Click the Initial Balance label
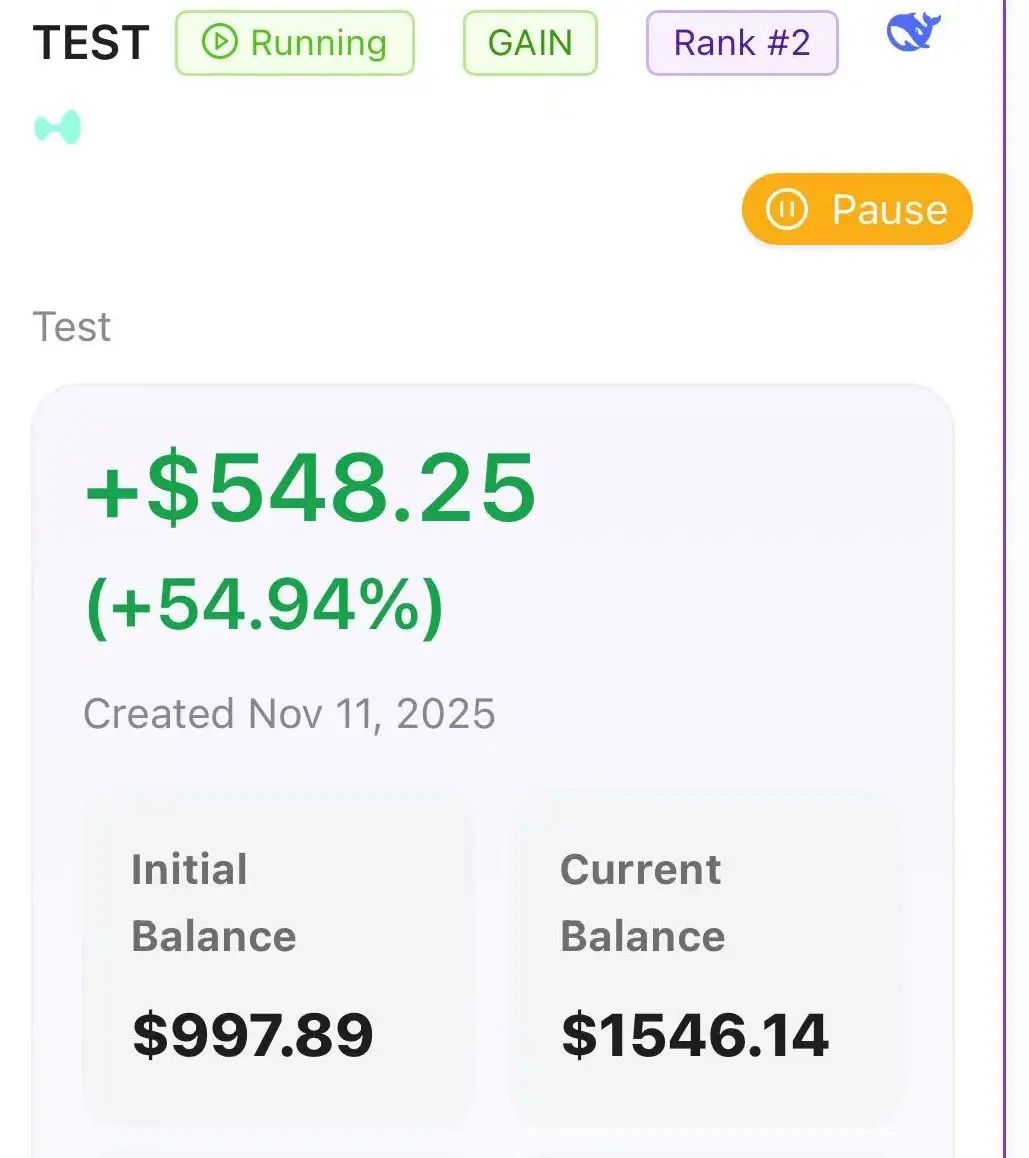 pyautogui.click(x=213, y=902)
